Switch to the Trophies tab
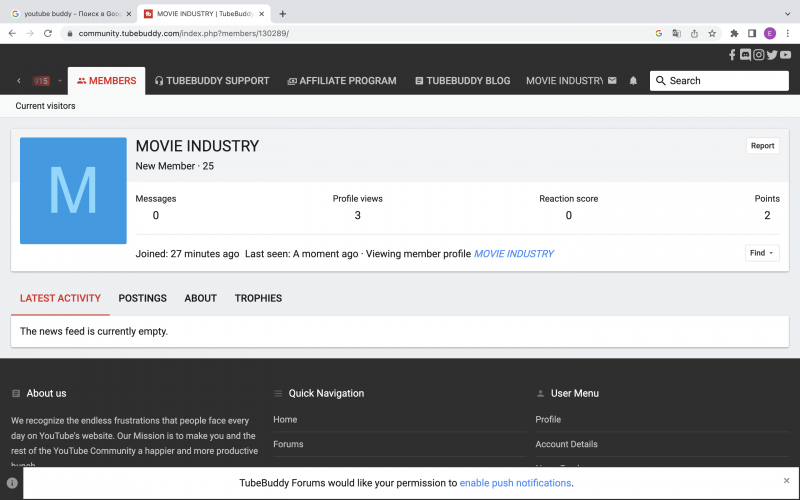The height and width of the screenshot is (500, 800). pyautogui.click(x=258, y=298)
